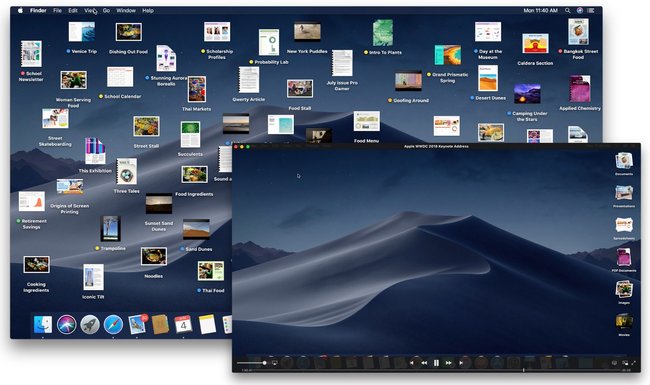Toggle fullscreen in the video player

click(633, 363)
